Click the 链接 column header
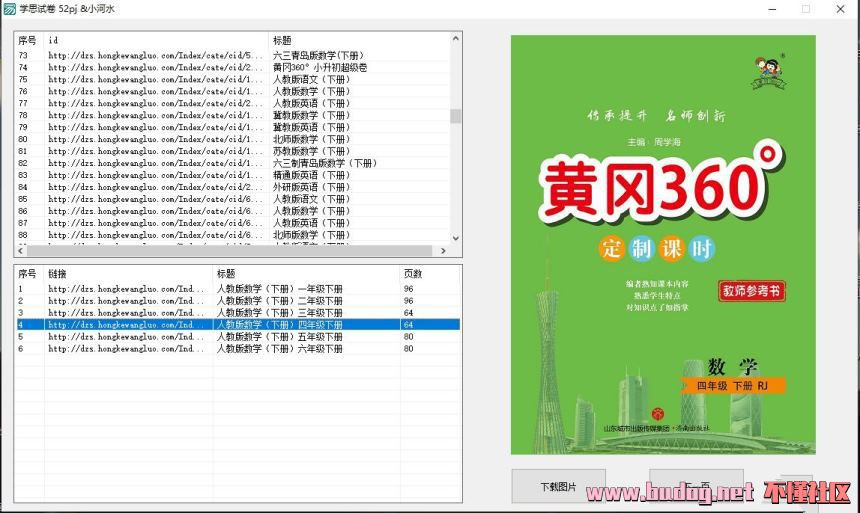Image resolution: width=860 pixels, height=513 pixels. [x=128, y=274]
